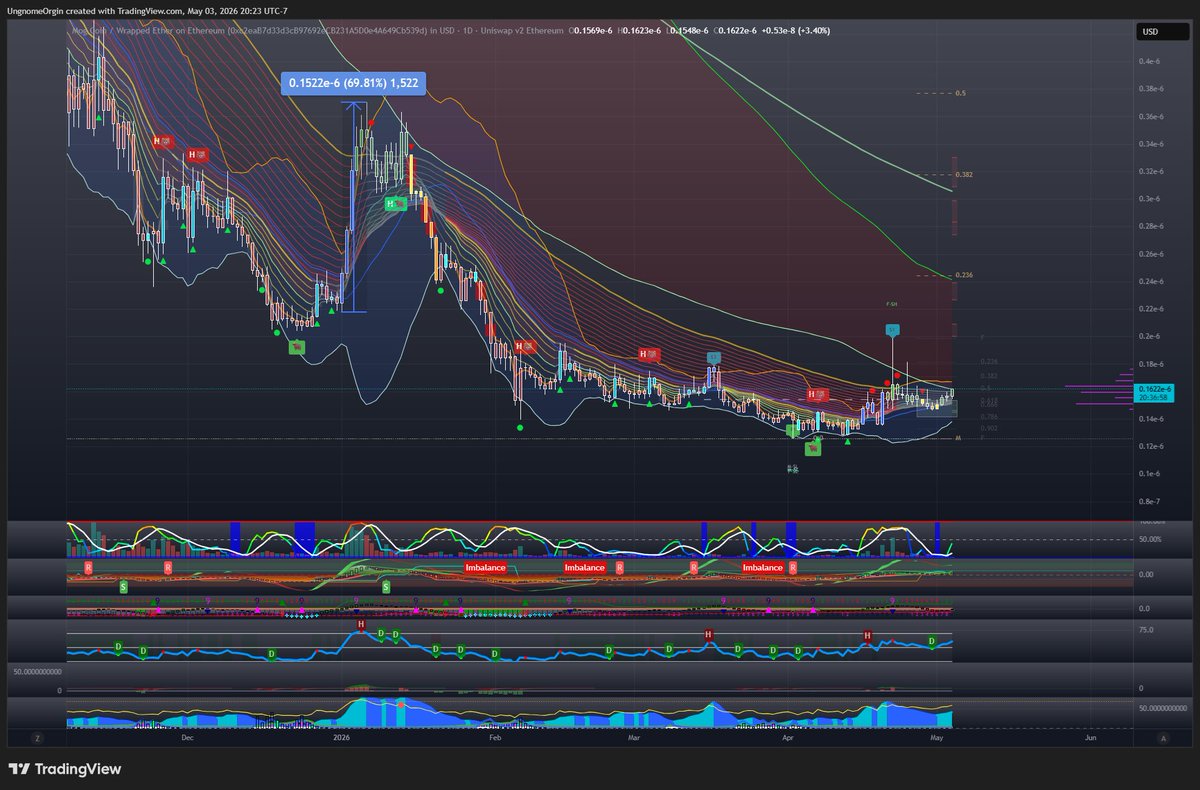Click the Mar label on time axis

633,738
